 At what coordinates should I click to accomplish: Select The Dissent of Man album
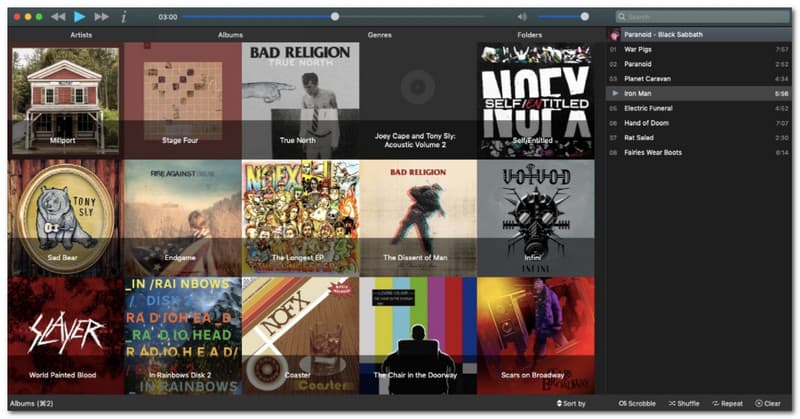pyautogui.click(x=418, y=218)
